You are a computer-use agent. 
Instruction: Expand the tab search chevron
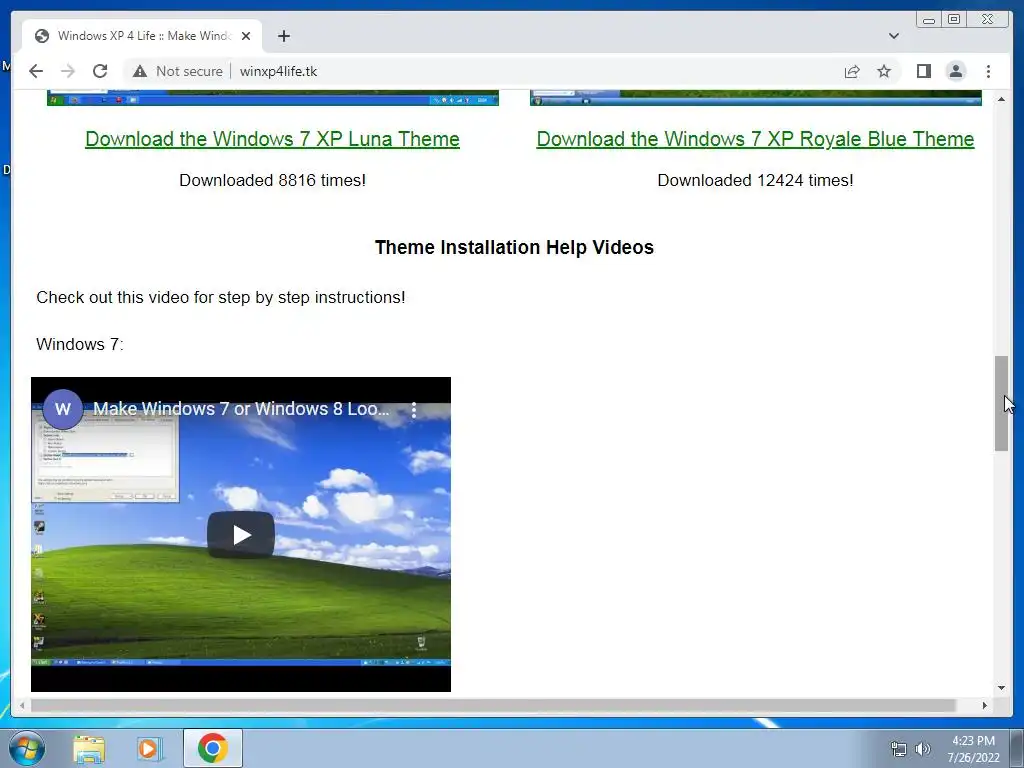click(894, 36)
